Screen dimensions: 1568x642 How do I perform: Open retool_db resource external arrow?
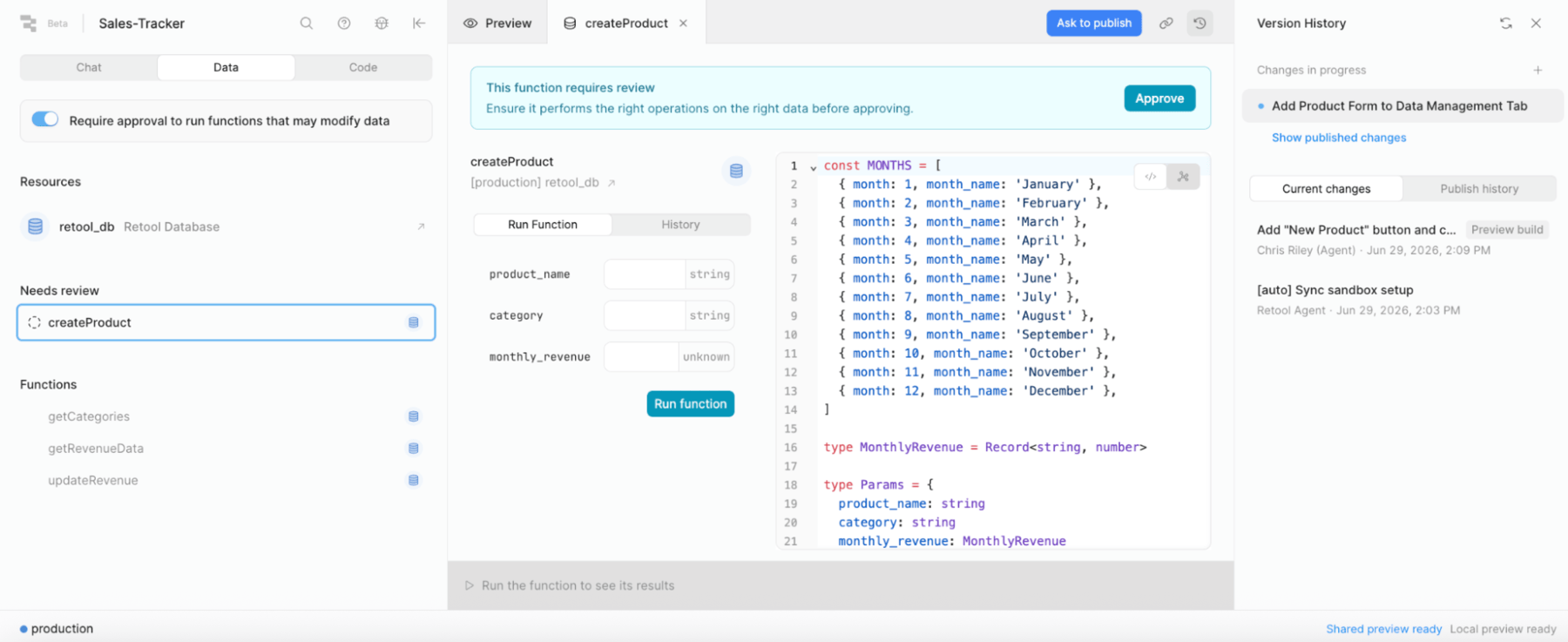click(x=421, y=226)
